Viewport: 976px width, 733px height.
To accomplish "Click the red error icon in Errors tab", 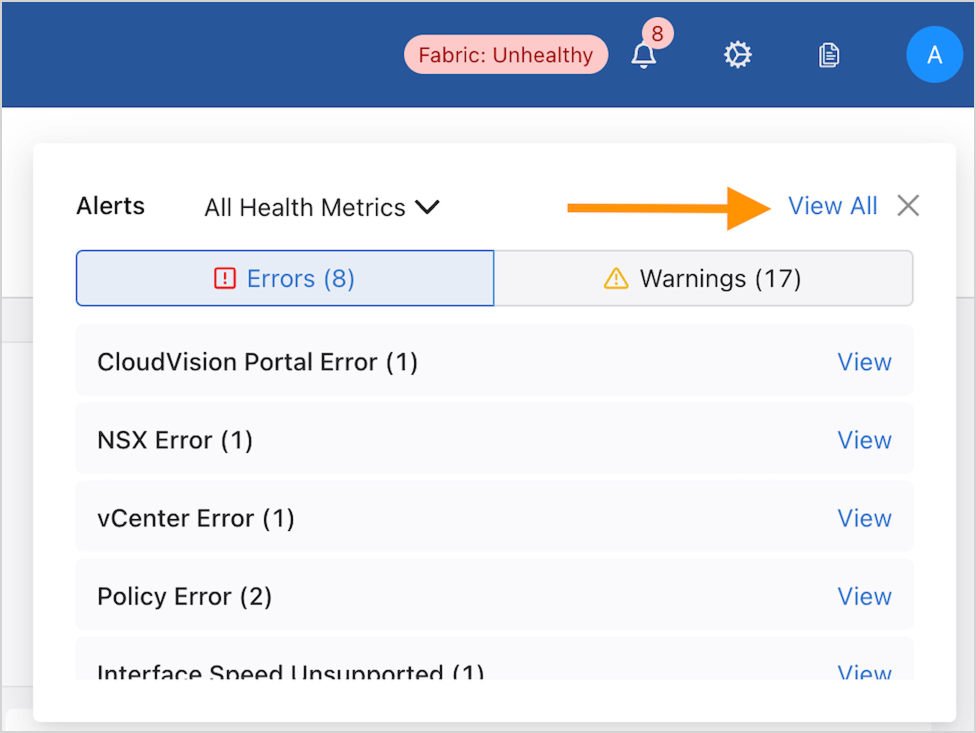I will coord(225,278).
